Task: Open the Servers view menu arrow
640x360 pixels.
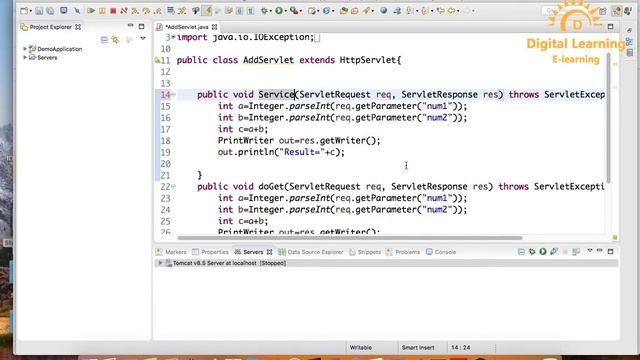Action: 590,251
